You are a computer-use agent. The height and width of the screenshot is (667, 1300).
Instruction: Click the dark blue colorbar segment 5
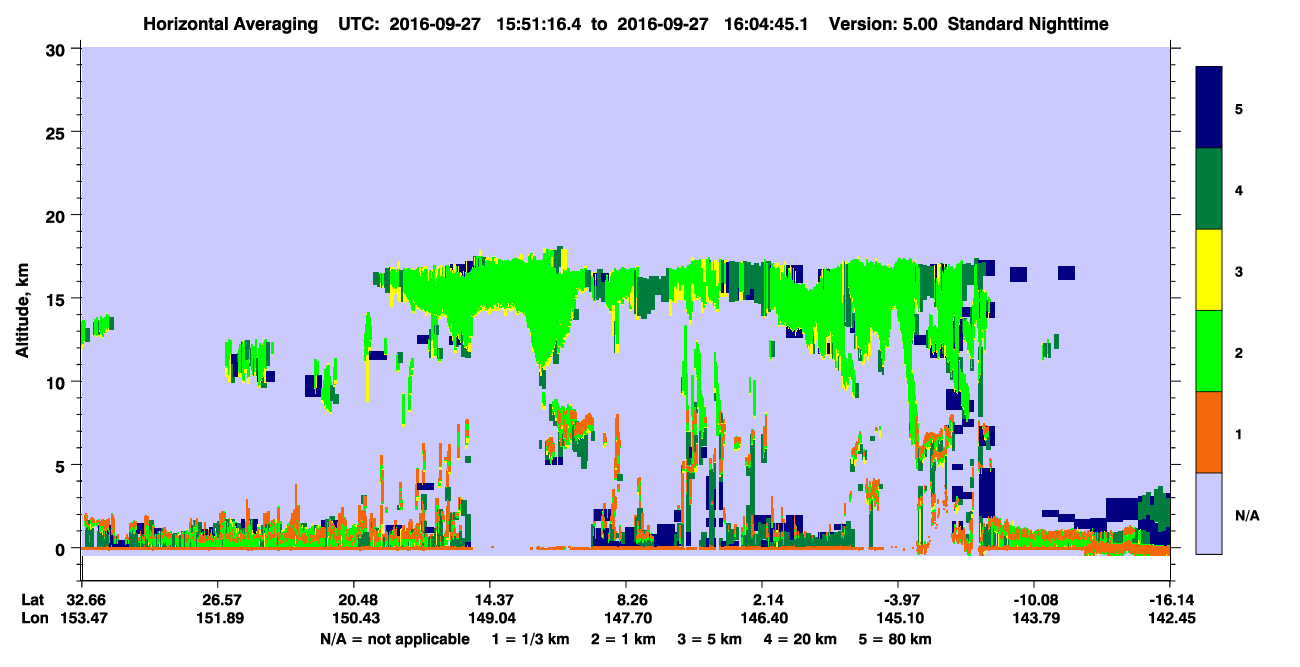1209,107
